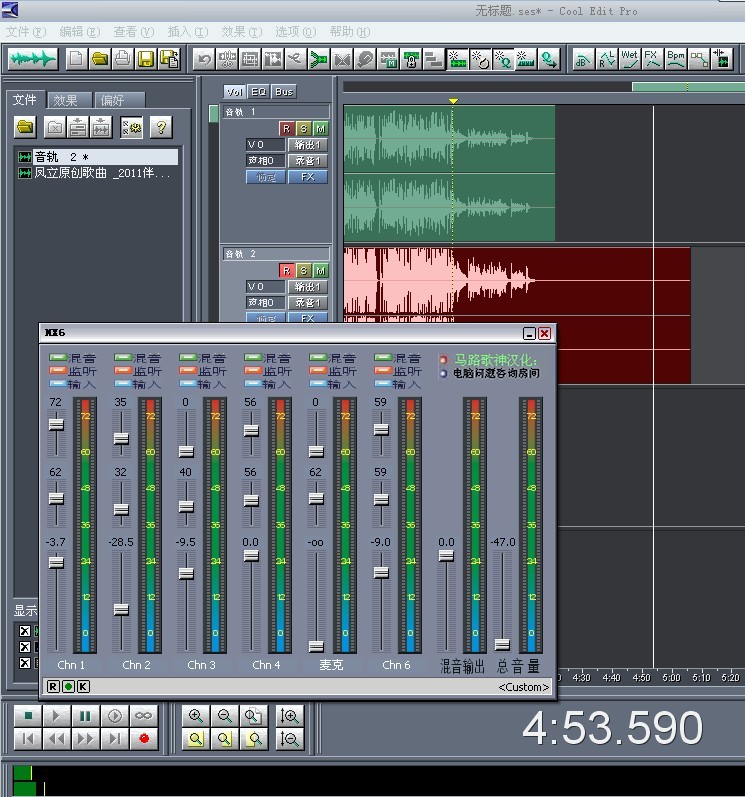Open the 输出1 output selector on track 1

pyautogui.click(x=308, y=145)
